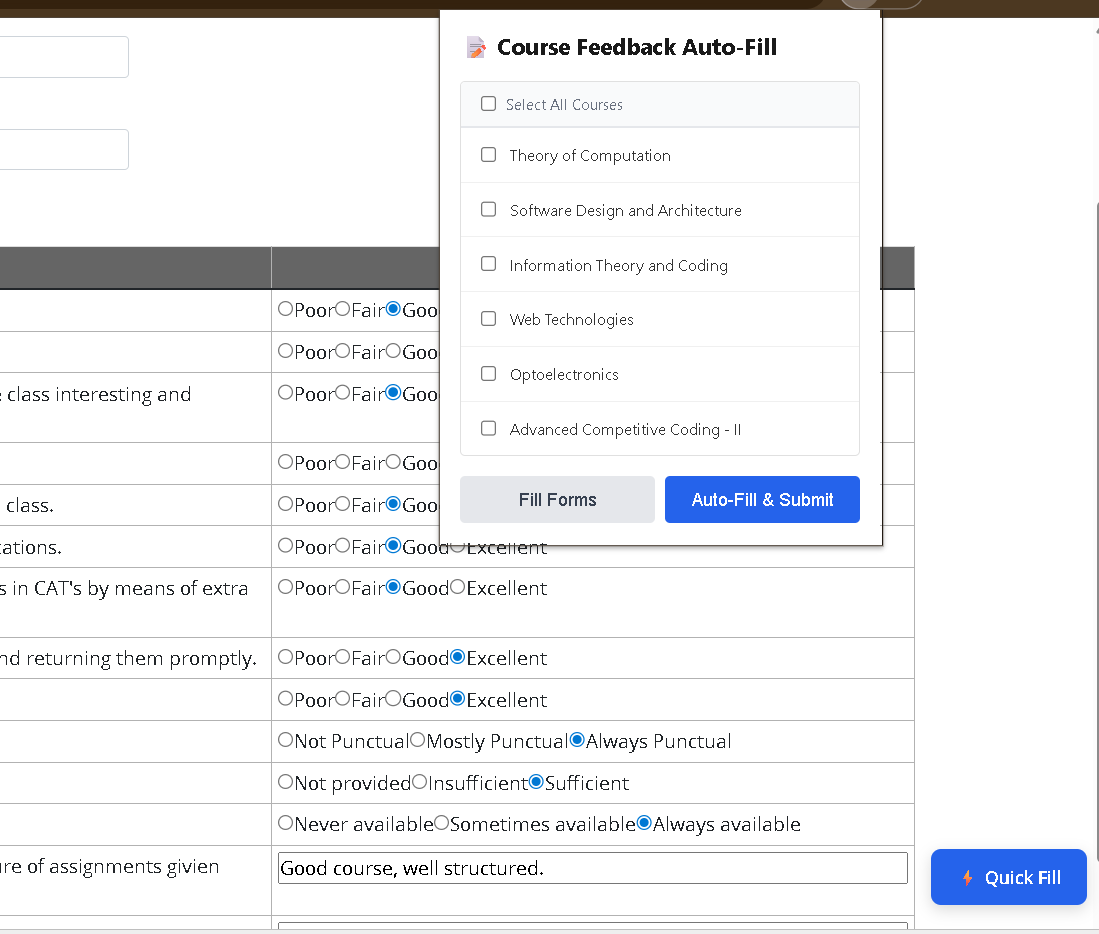Check Select All Courses
This screenshot has width=1099, height=934.
coord(488,103)
